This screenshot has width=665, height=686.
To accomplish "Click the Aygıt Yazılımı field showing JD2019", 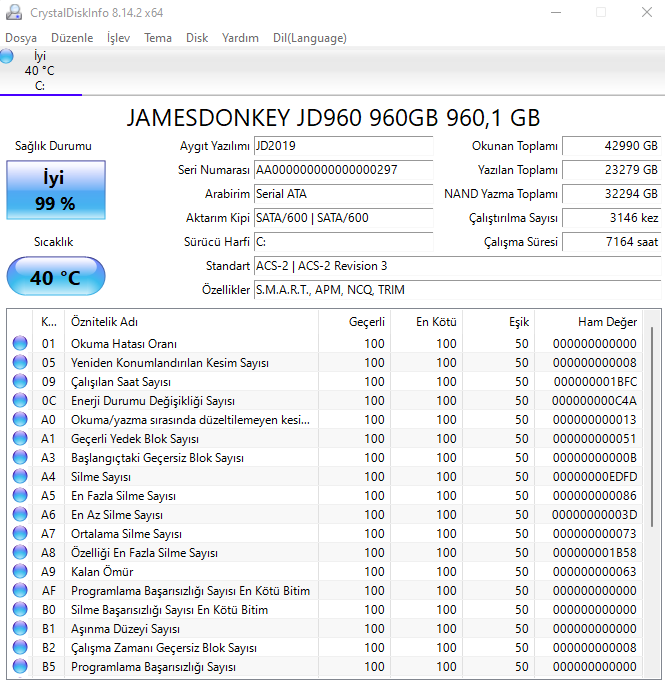I will 343,146.
